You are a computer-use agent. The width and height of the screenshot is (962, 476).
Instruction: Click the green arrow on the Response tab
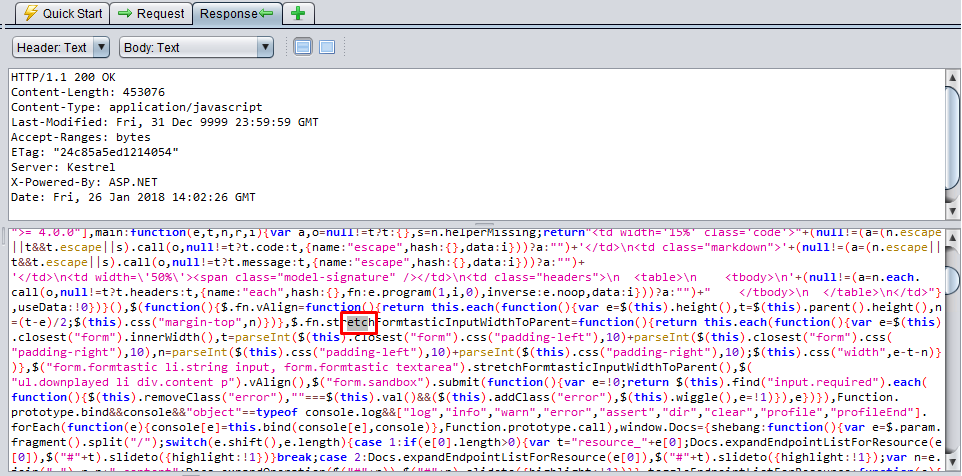[x=266, y=13]
